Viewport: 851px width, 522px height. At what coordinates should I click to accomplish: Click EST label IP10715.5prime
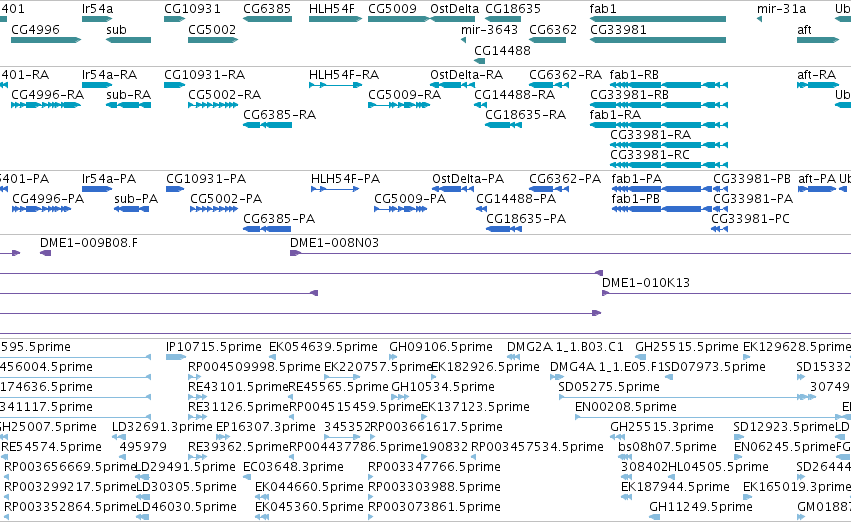click(214, 347)
